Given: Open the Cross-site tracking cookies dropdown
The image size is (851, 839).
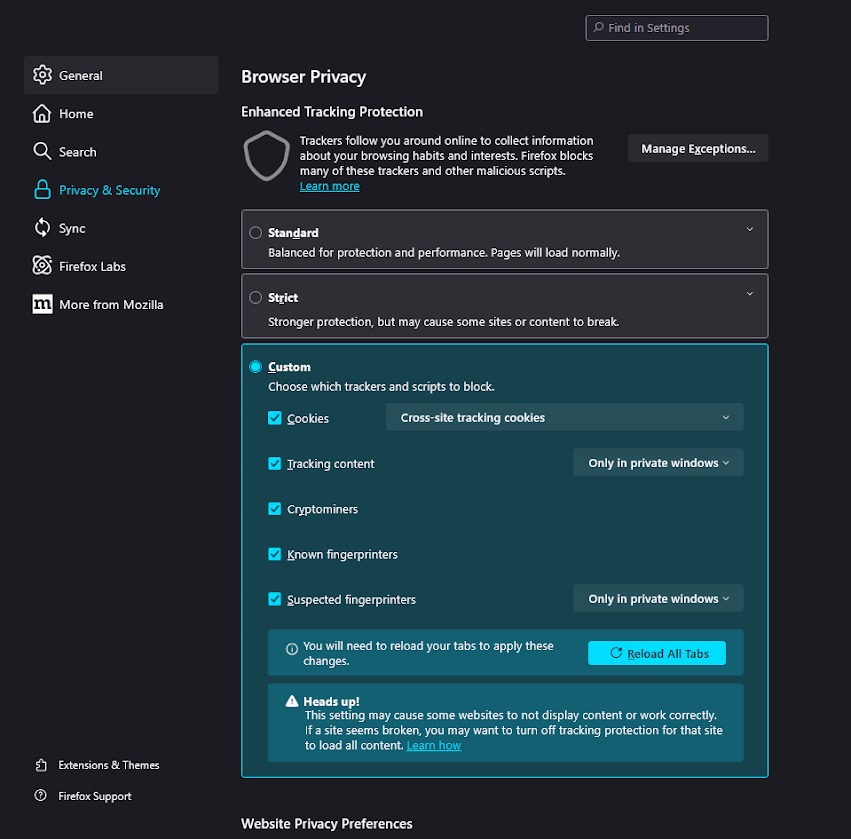Looking at the screenshot, I should (564, 417).
